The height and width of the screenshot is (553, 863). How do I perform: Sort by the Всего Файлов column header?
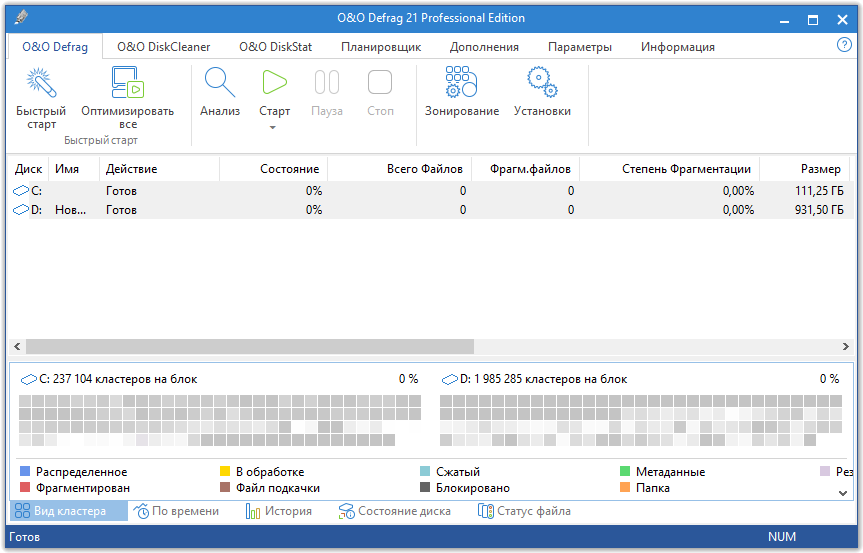(400, 169)
